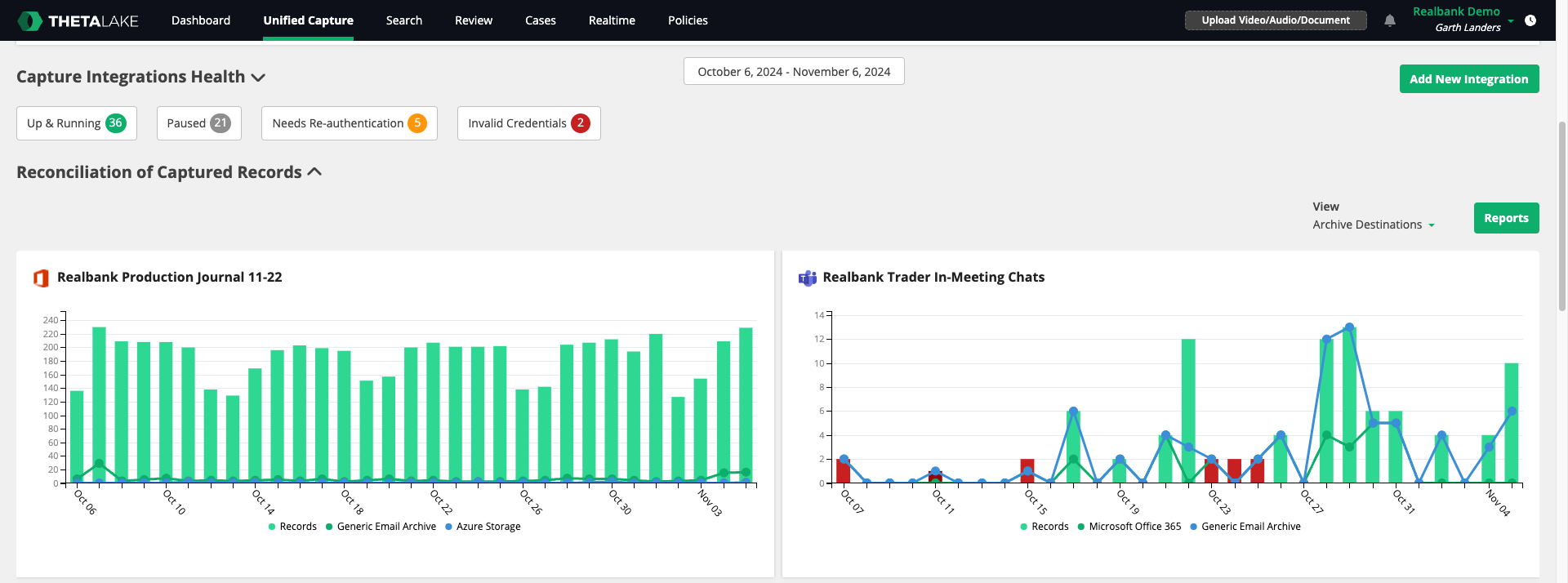Click the Garth Landers user name

(1468, 28)
